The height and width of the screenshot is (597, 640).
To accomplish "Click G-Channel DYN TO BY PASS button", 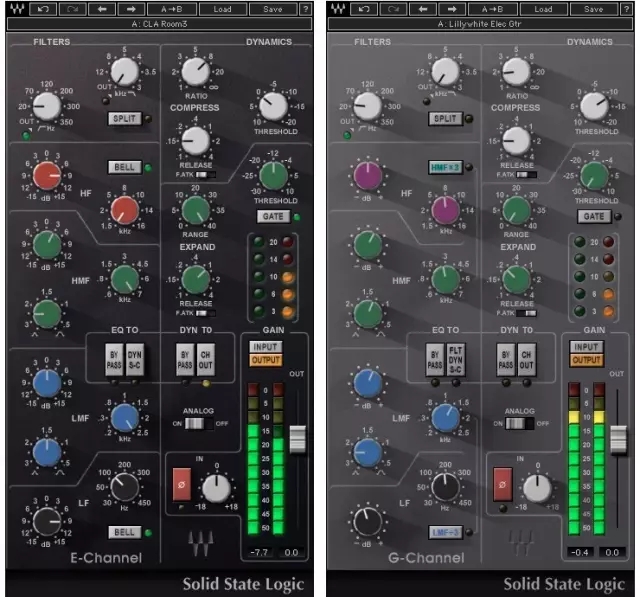I will (x=506, y=360).
